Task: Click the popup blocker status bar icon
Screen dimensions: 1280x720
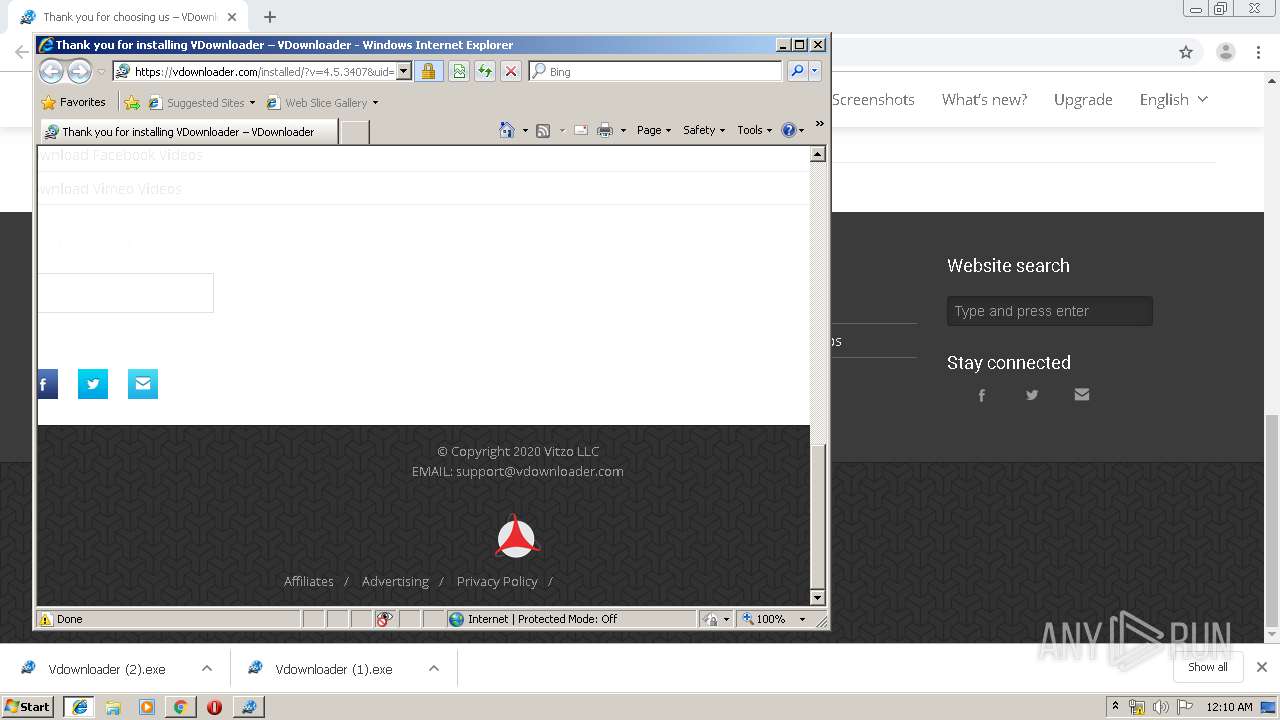Action: click(383, 619)
